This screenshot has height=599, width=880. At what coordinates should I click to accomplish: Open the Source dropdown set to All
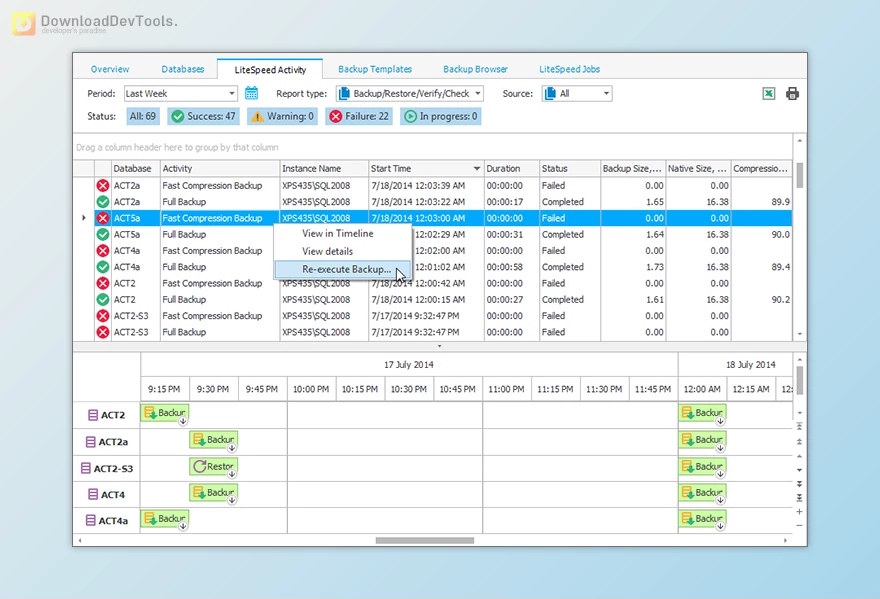click(576, 94)
